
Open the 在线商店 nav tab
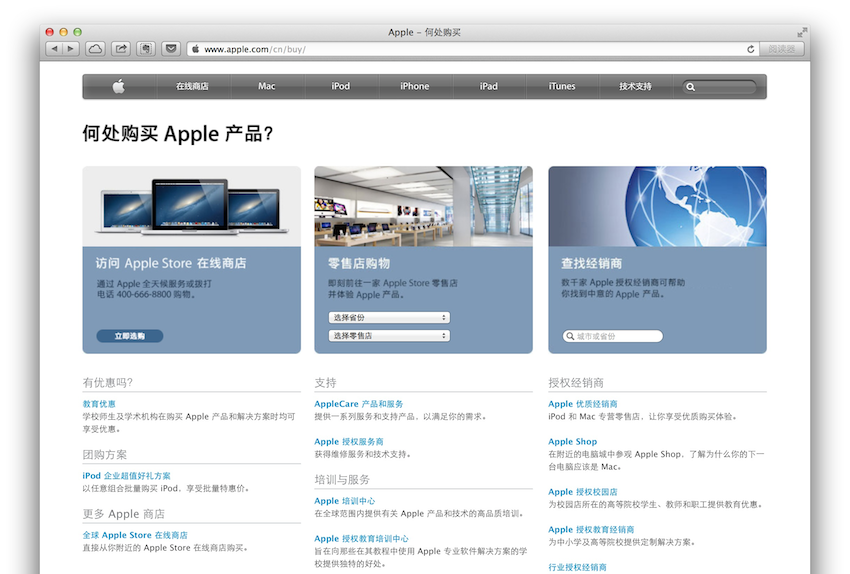(x=192, y=86)
